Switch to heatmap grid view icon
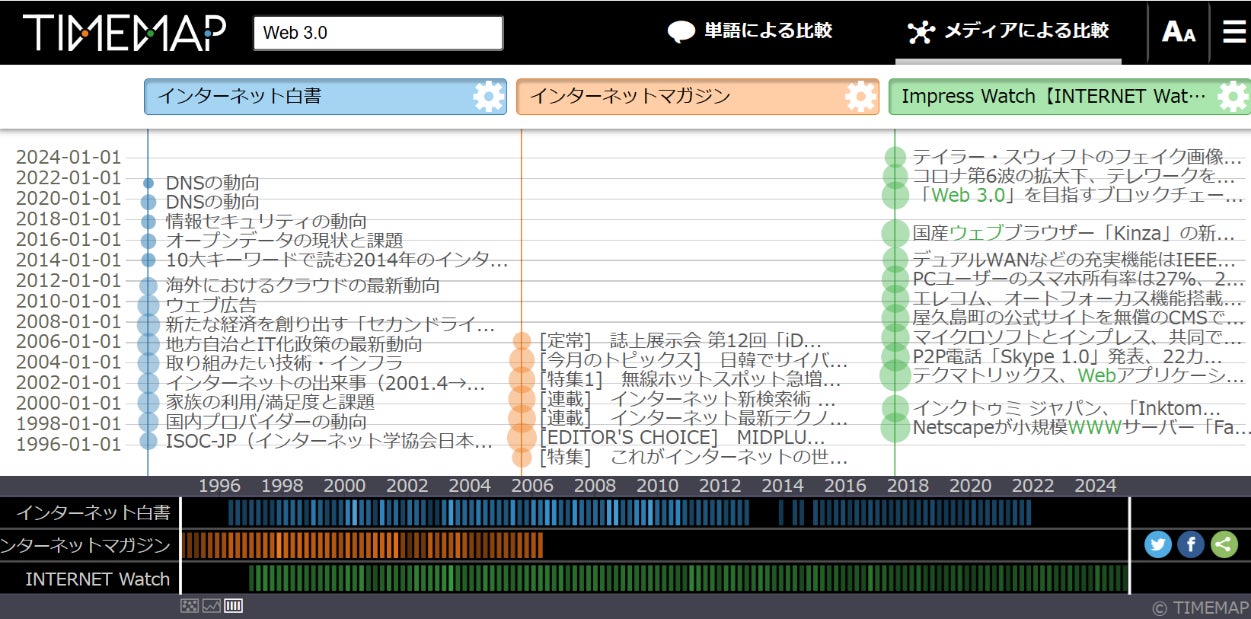Viewport: 1251px width, 619px height. coord(190,605)
